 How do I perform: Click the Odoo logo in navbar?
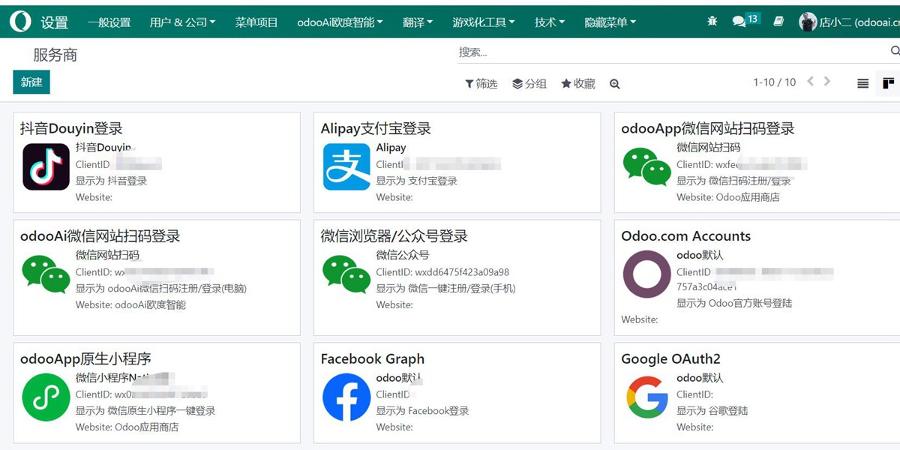[x=20, y=21]
